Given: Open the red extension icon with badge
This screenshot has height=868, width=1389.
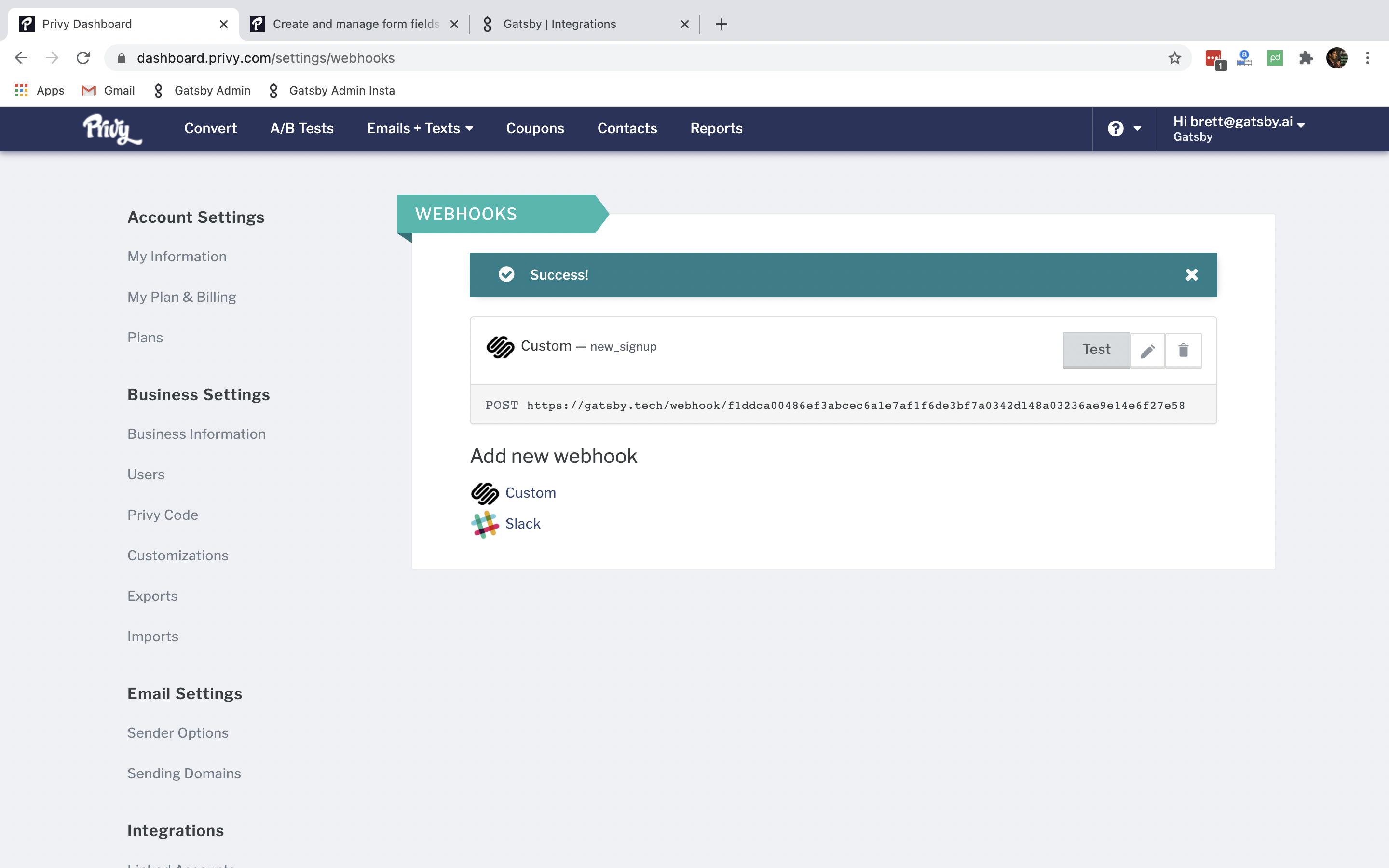Looking at the screenshot, I should point(1215,59).
